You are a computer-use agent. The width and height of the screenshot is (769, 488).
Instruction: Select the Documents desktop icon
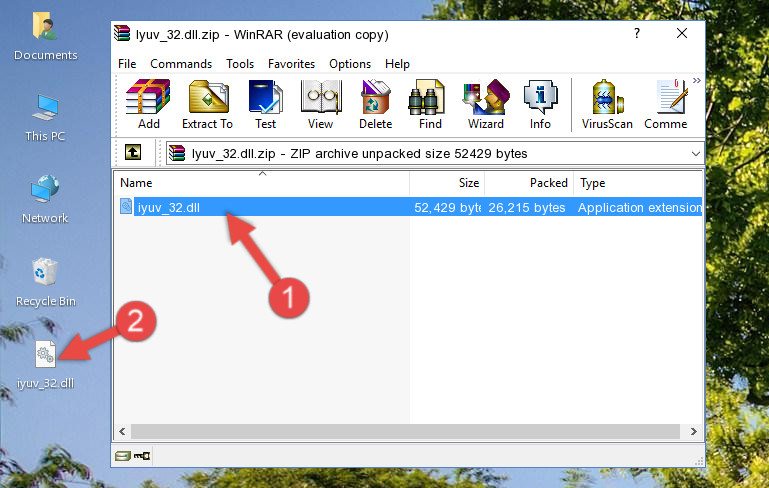coord(46,37)
